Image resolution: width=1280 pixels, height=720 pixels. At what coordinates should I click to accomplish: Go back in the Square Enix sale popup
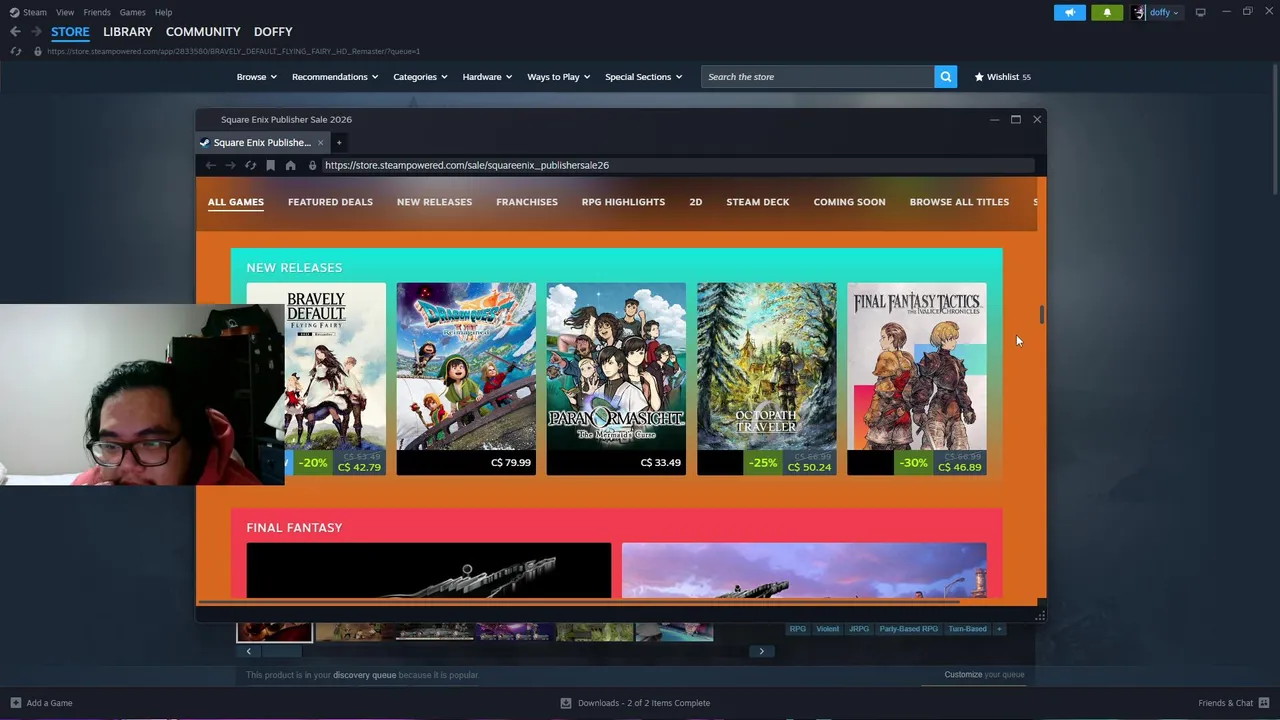tap(210, 165)
